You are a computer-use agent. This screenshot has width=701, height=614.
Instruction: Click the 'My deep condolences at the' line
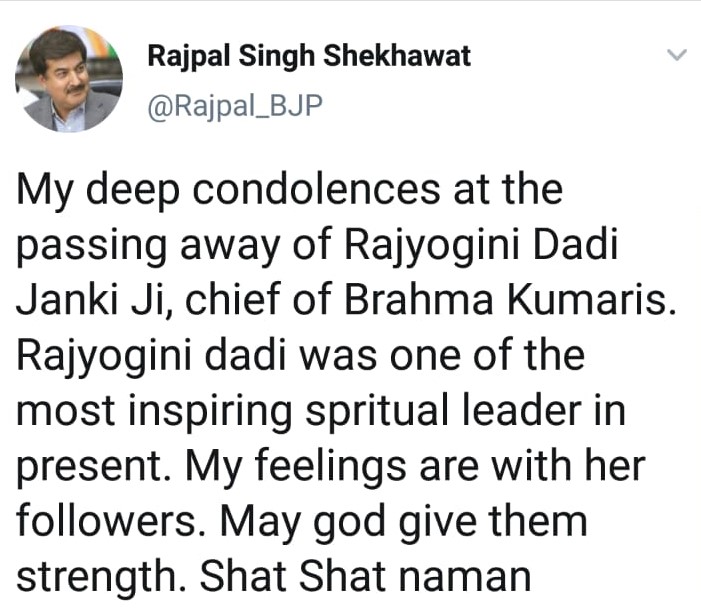[x=289, y=191]
